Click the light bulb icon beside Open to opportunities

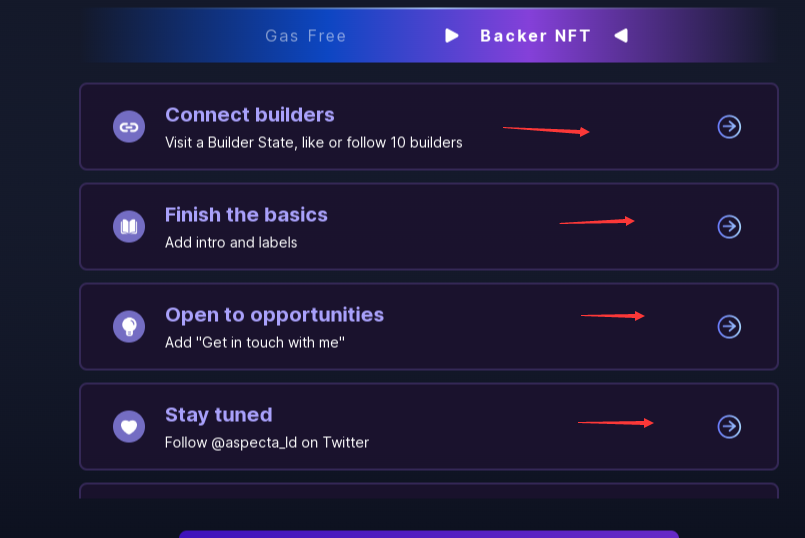point(129,326)
